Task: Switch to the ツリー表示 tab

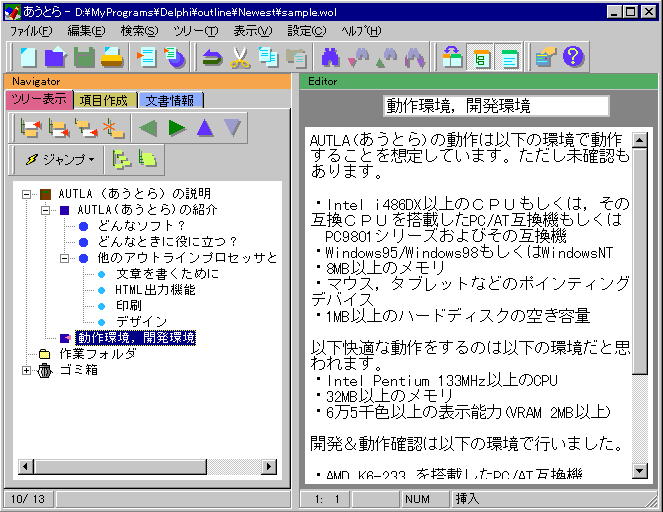Action: (x=39, y=99)
